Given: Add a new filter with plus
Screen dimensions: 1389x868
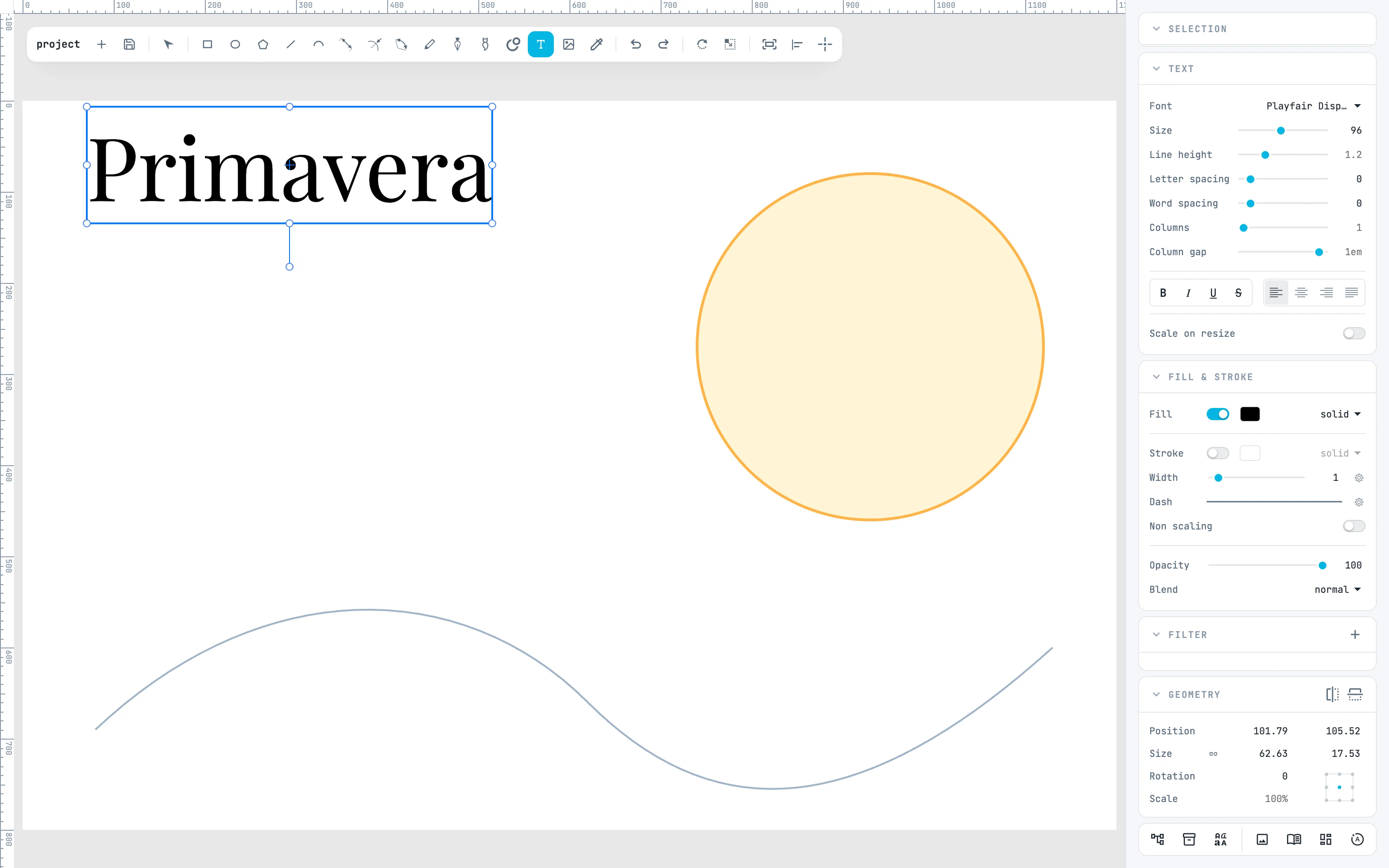Looking at the screenshot, I should coord(1355,635).
